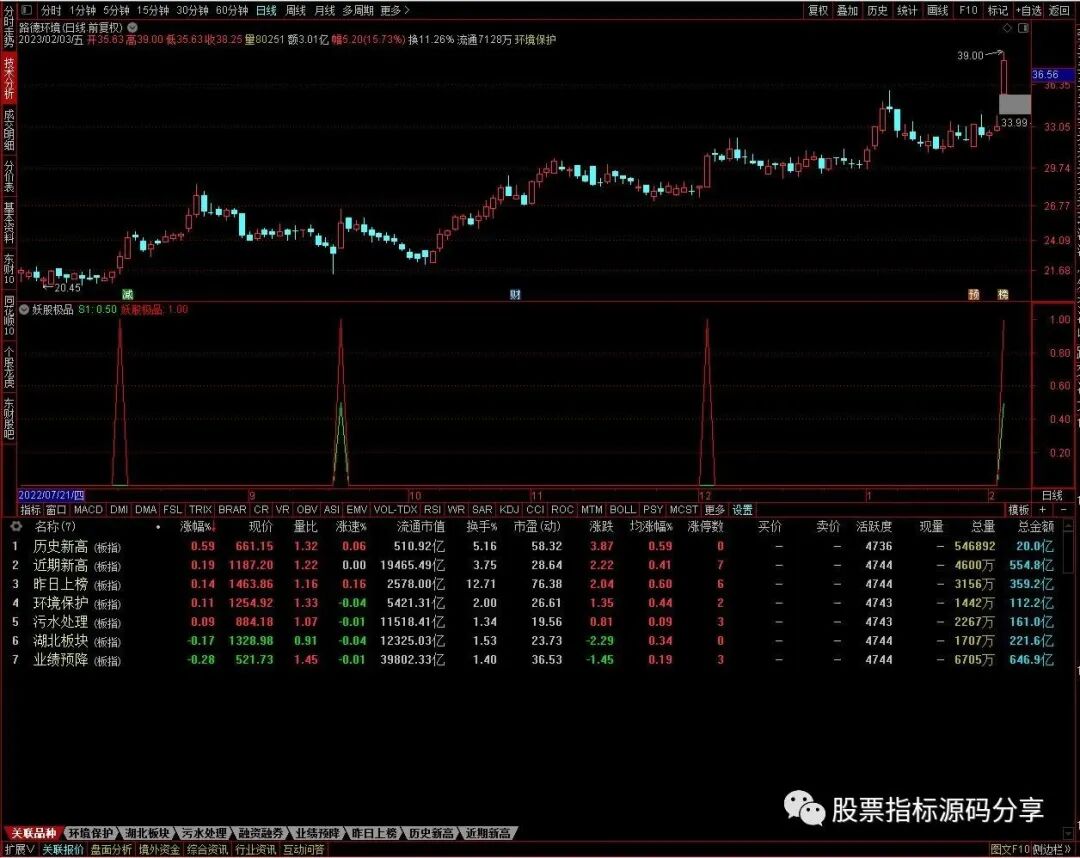Click the 预 marker on the K-line chart
1080x858 pixels.
[974, 294]
